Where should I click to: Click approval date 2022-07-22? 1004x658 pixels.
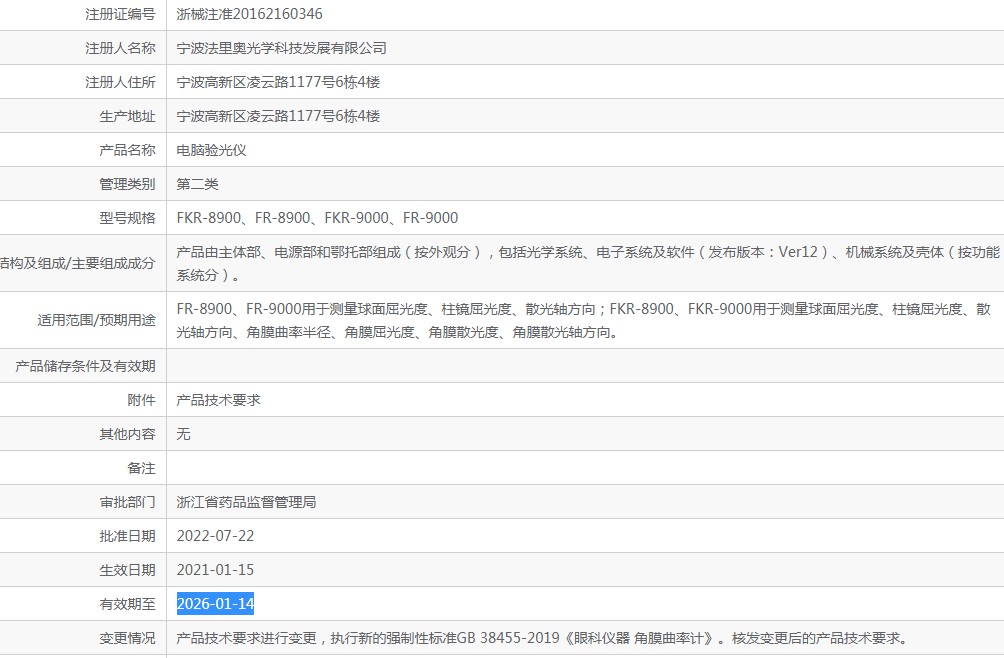tap(215, 535)
